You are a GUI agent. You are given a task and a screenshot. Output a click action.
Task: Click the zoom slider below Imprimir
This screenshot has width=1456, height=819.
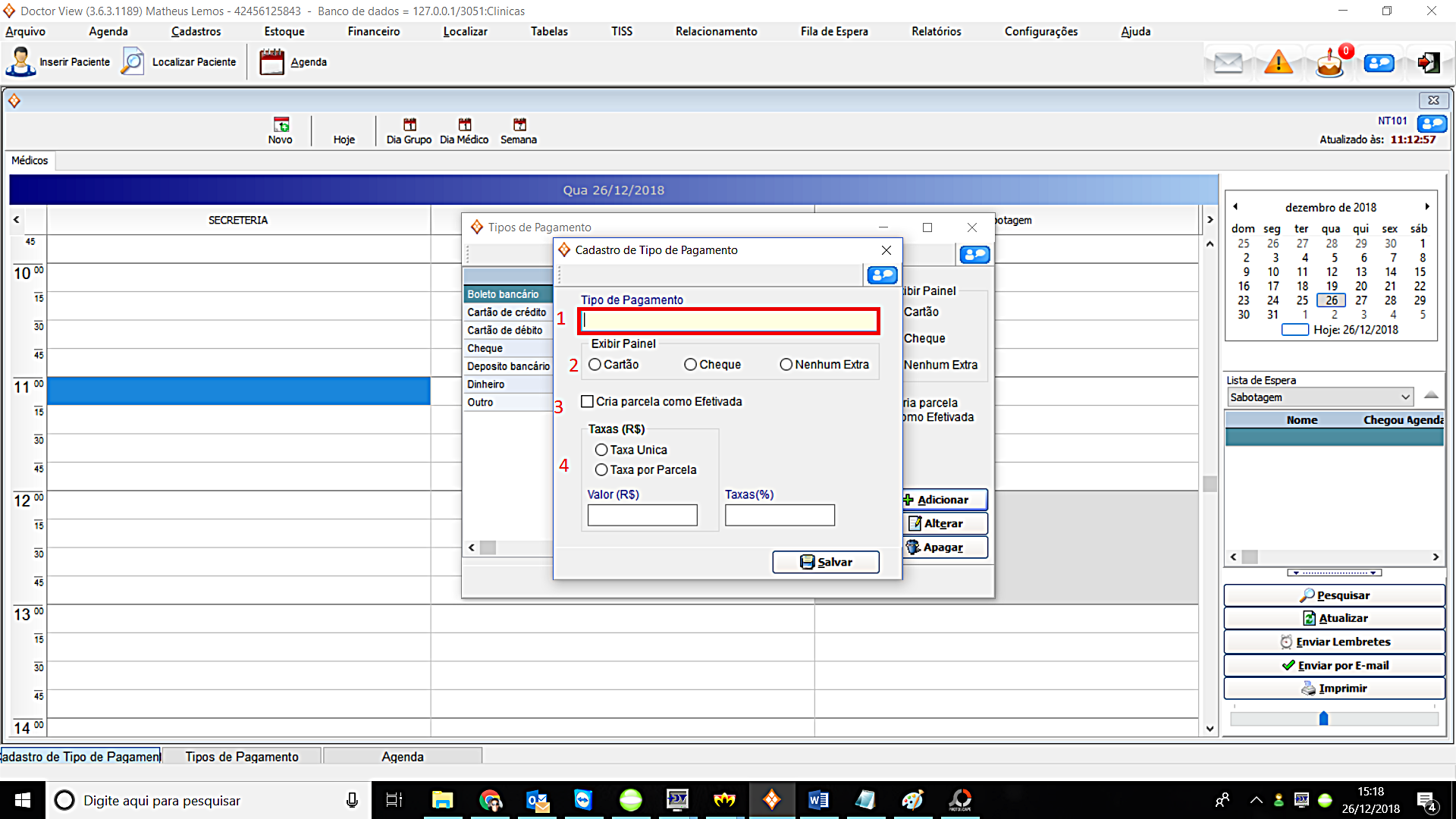click(x=1323, y=718)
